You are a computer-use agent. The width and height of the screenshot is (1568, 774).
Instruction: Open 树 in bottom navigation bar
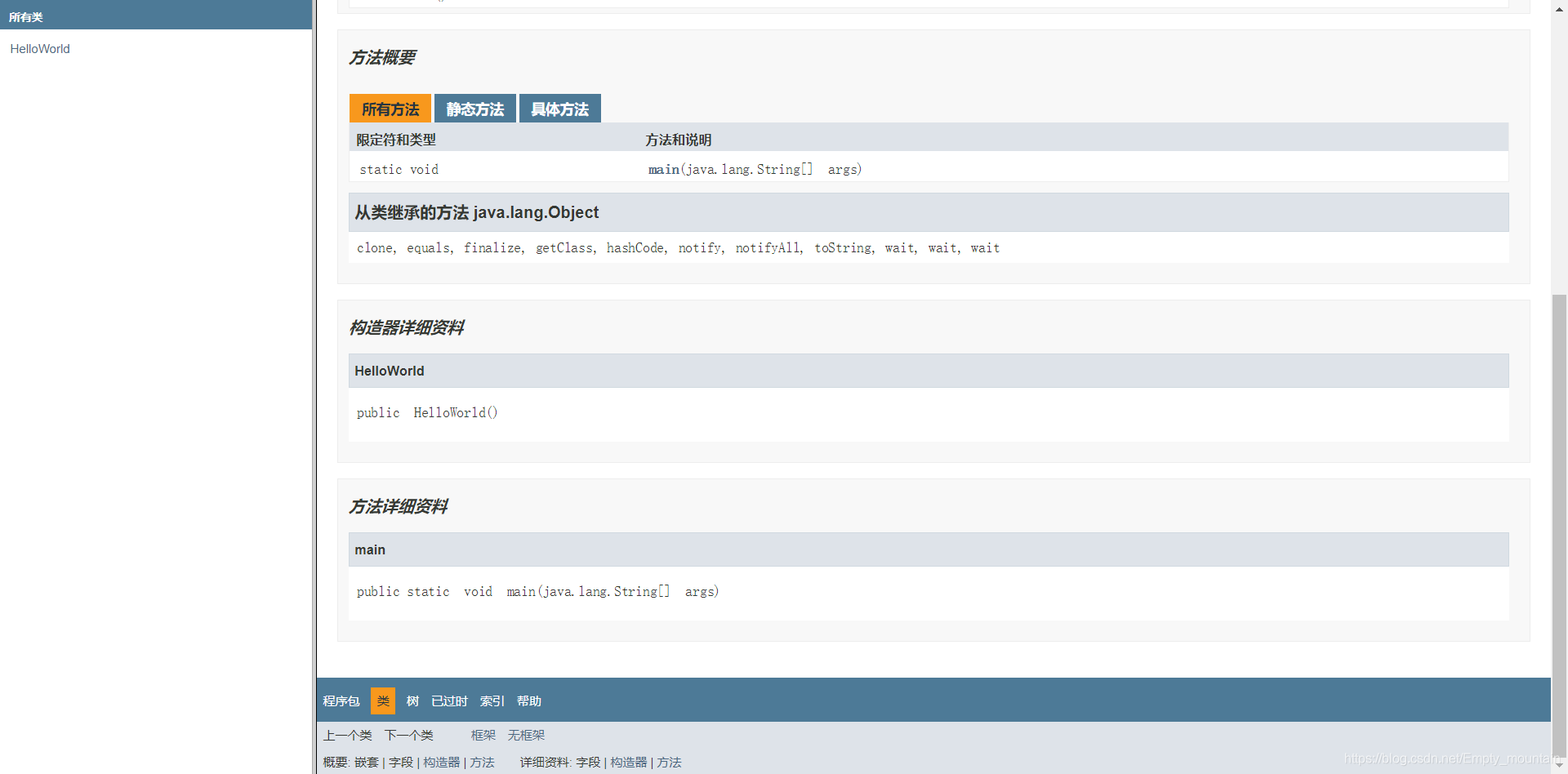pyautogui.click(x=412, y=701)
